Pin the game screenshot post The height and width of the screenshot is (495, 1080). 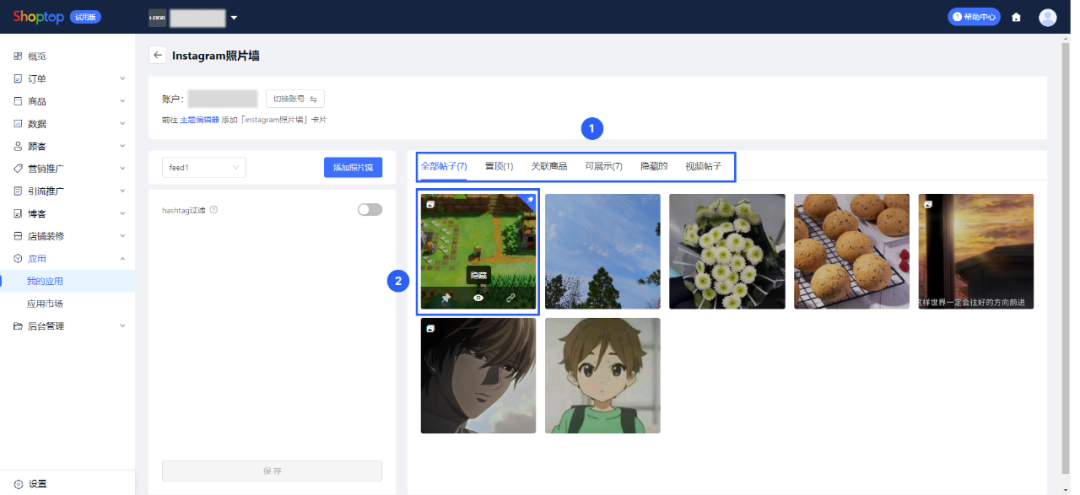tap(446, 298)
